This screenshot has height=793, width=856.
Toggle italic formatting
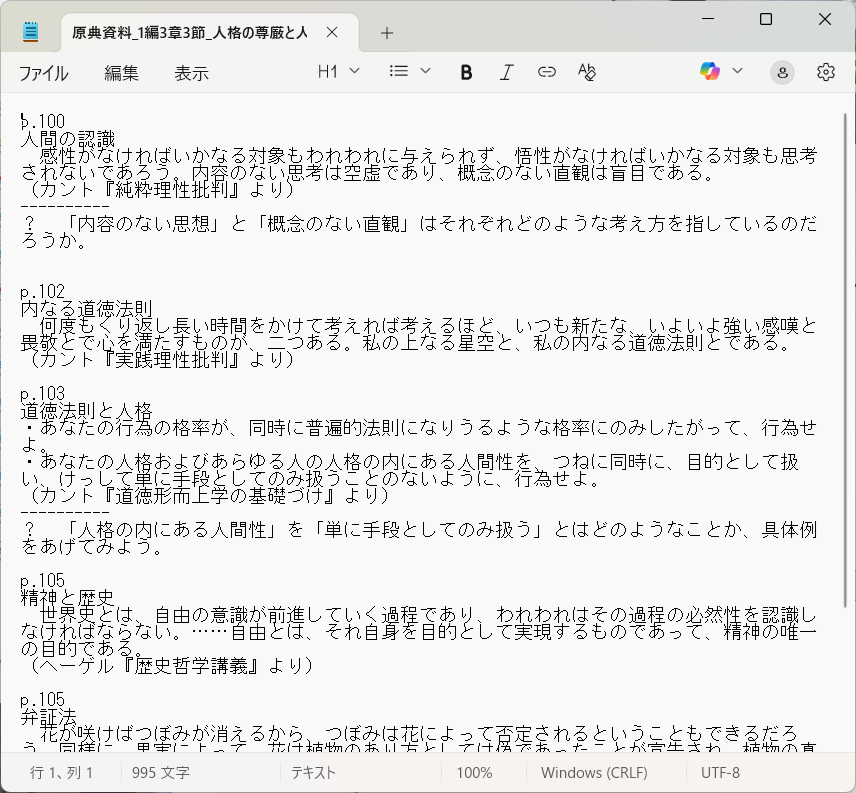506,72
